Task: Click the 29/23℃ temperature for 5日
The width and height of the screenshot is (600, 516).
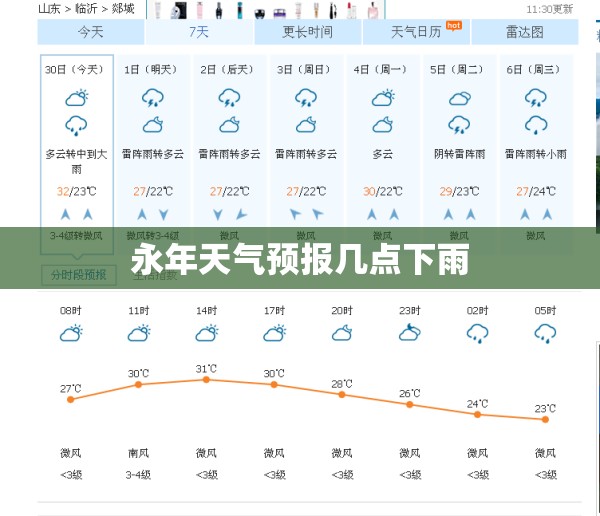Action: (x=459, y=191)
